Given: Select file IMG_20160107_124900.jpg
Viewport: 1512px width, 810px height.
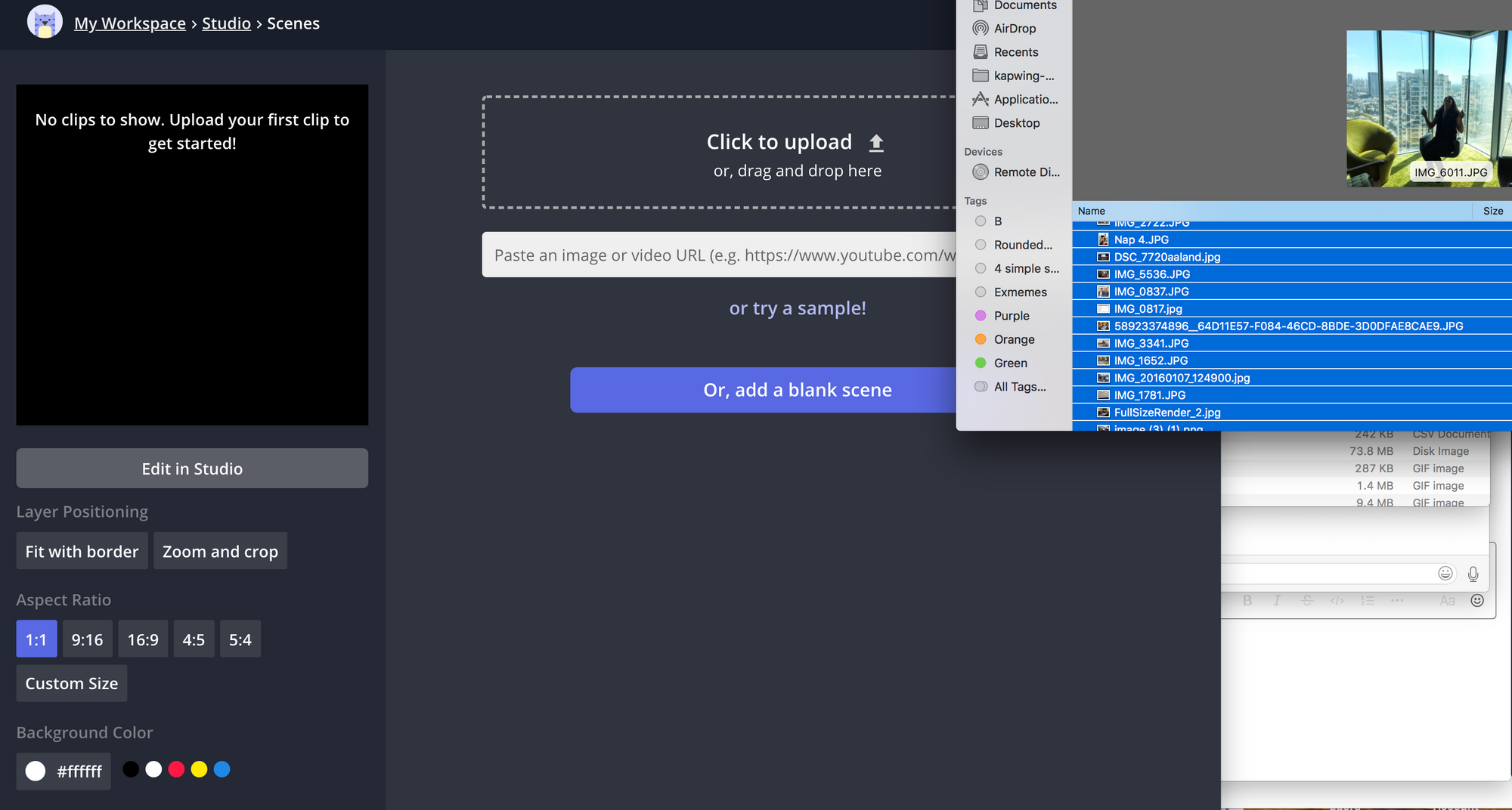Looking at the screenshot, I should (1292, 378).
